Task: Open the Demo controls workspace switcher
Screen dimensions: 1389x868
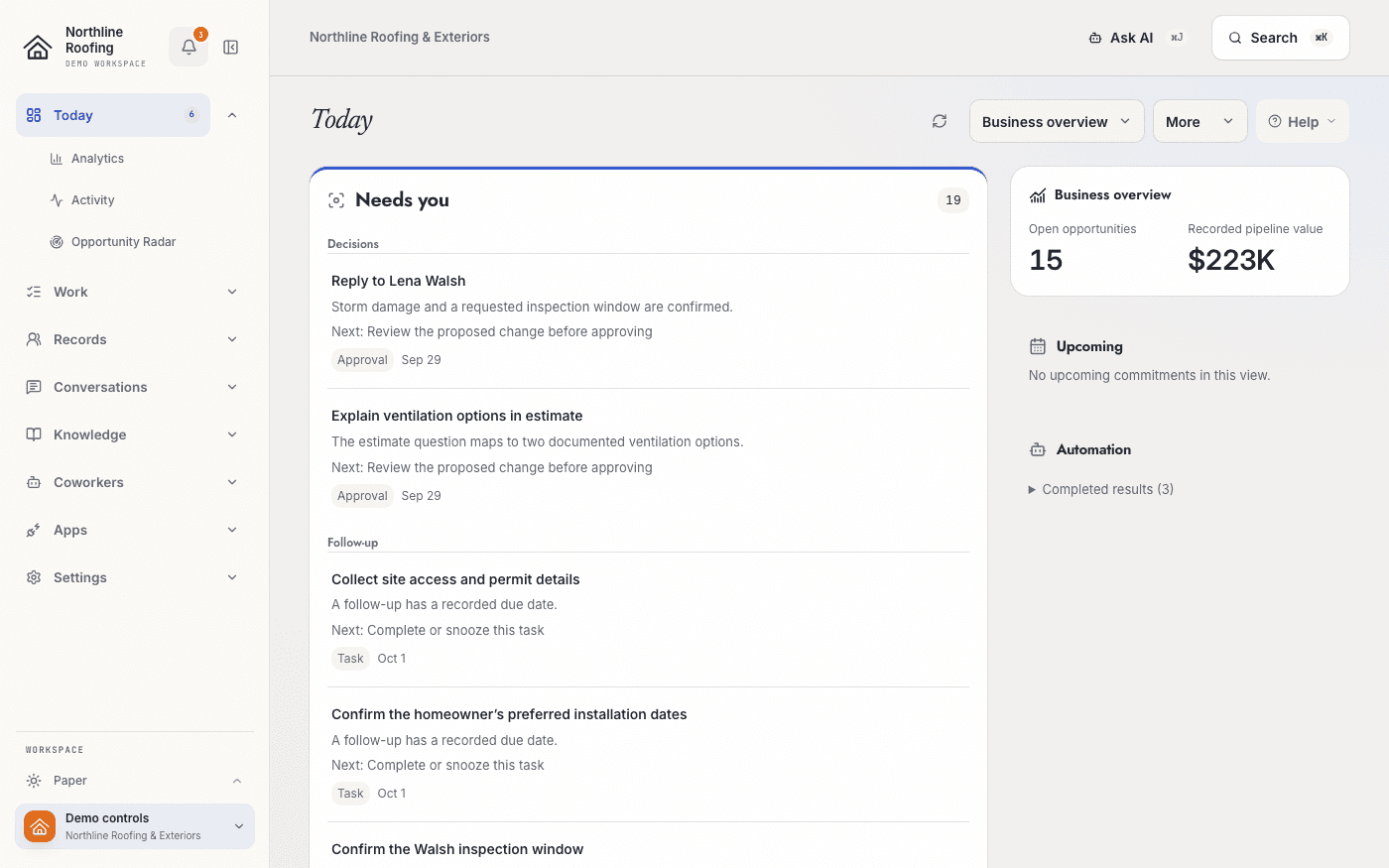Action: coord(135,826)
